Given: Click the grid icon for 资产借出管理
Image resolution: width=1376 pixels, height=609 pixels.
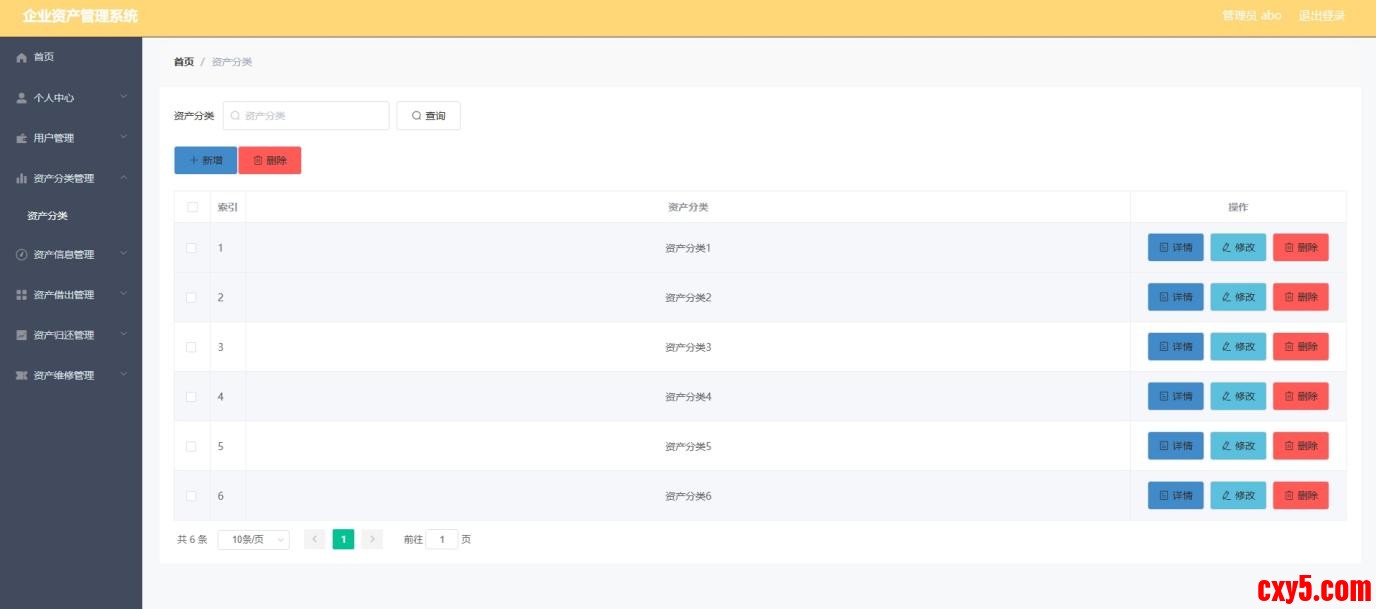Looking at the screenshot, I should (x=22, y=295).
